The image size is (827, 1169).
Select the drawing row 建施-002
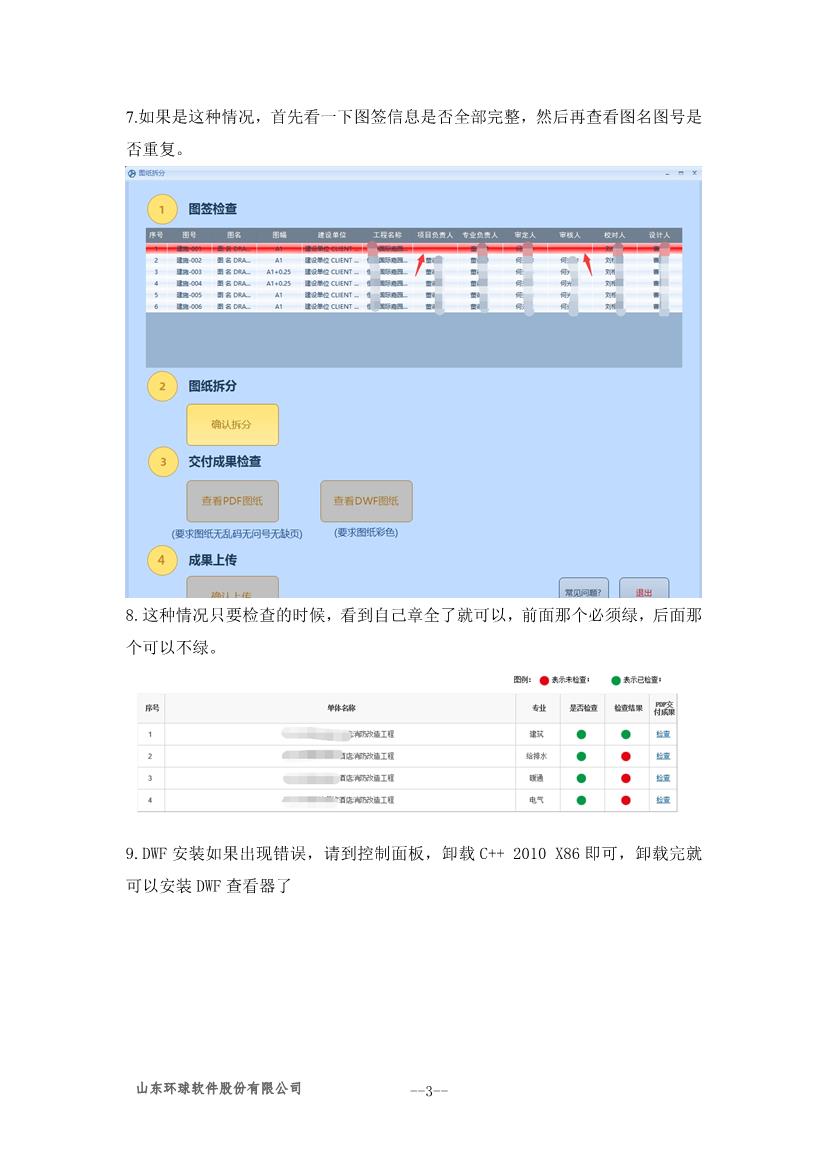point(414,260)
